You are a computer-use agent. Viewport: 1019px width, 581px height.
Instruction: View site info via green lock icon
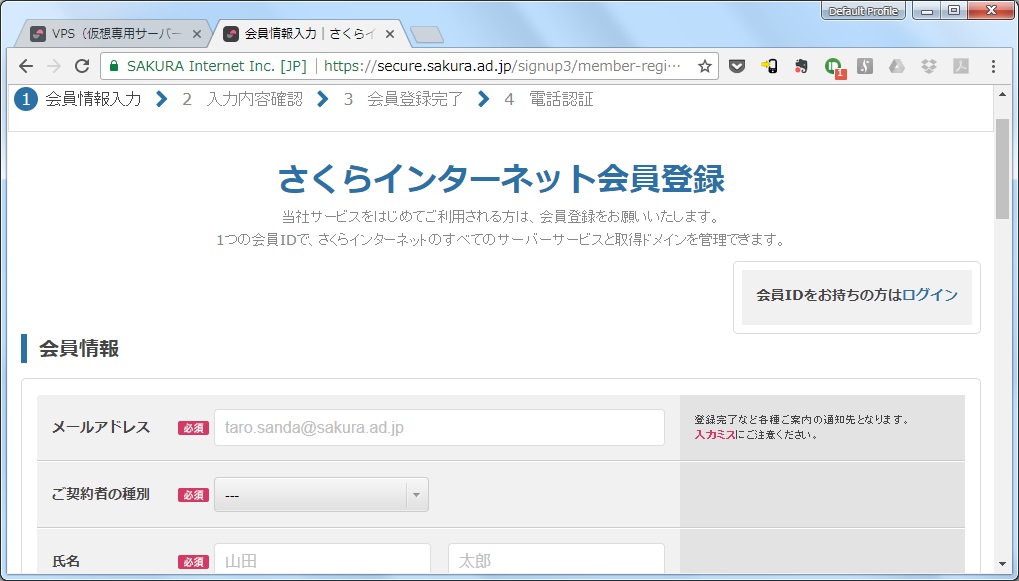coord(114,66)
